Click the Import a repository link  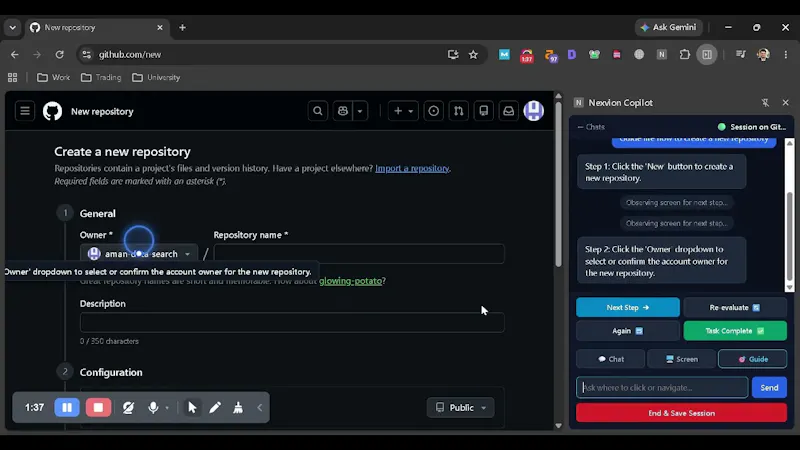[412, 168]
